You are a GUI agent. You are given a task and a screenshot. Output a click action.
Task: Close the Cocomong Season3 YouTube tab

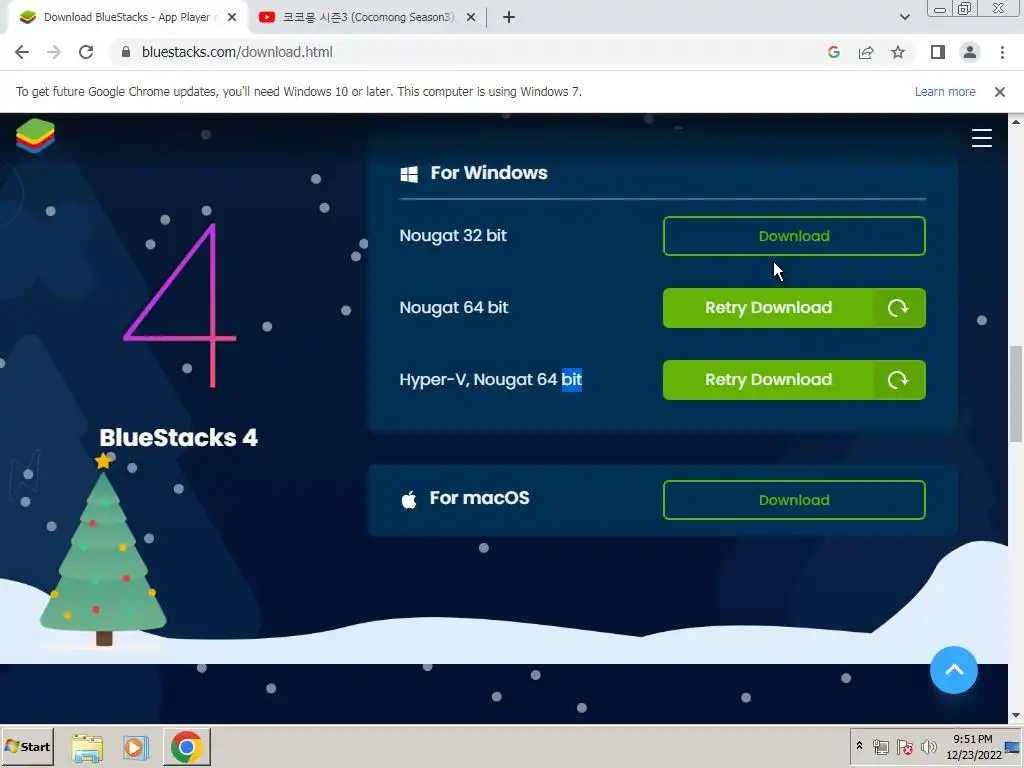point(471,18)
